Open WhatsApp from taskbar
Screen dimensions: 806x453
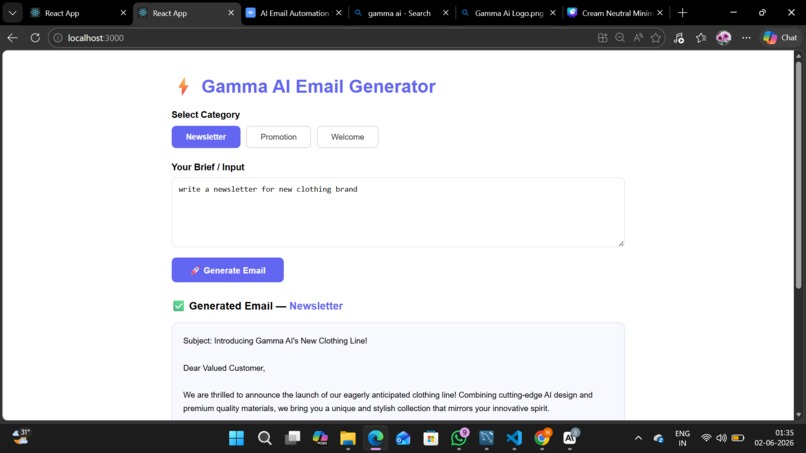[x=459, y=438]
